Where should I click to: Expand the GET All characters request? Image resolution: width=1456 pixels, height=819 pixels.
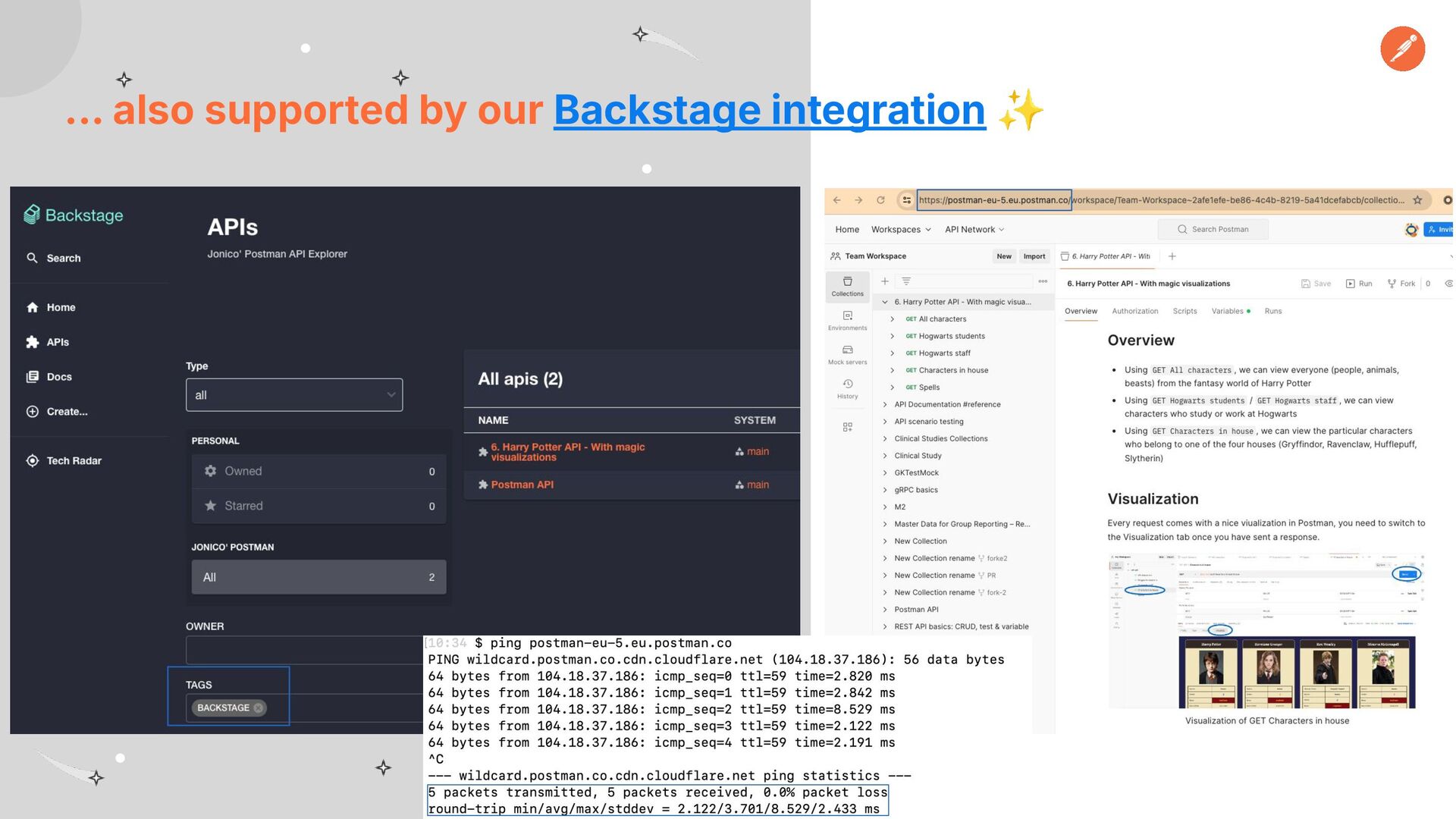point(893,319)
